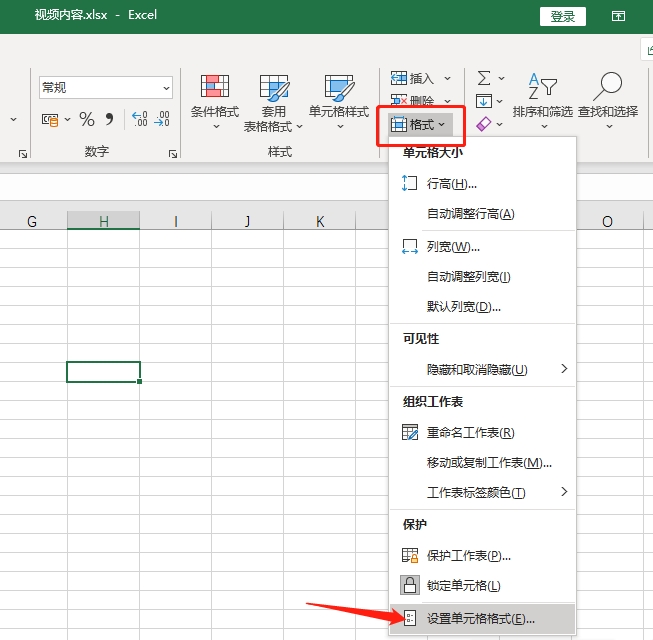Click the Insert (插入) cells button
653x640 pixels.
tap(413, 77)
